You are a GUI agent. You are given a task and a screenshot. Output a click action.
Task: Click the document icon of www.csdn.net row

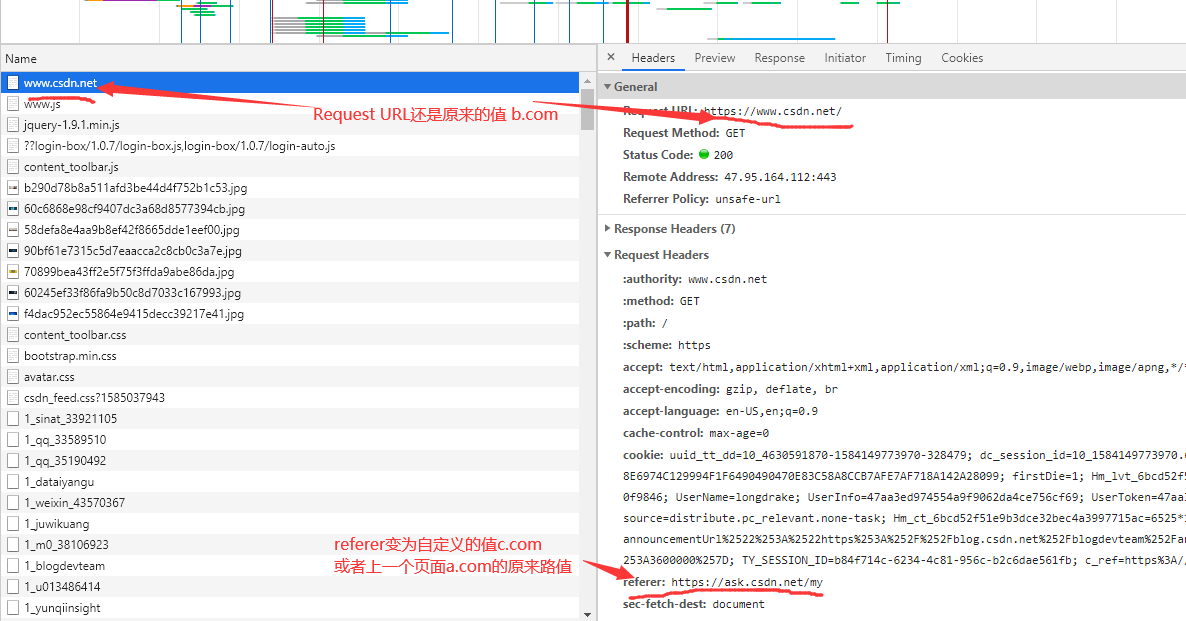tap(13, 82)
